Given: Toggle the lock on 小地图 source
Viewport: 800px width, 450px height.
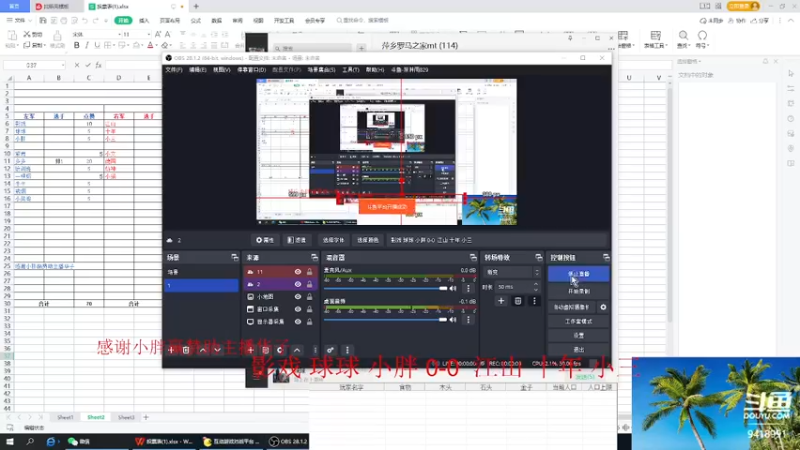Looking at the screenshot, I should [309, 296].
